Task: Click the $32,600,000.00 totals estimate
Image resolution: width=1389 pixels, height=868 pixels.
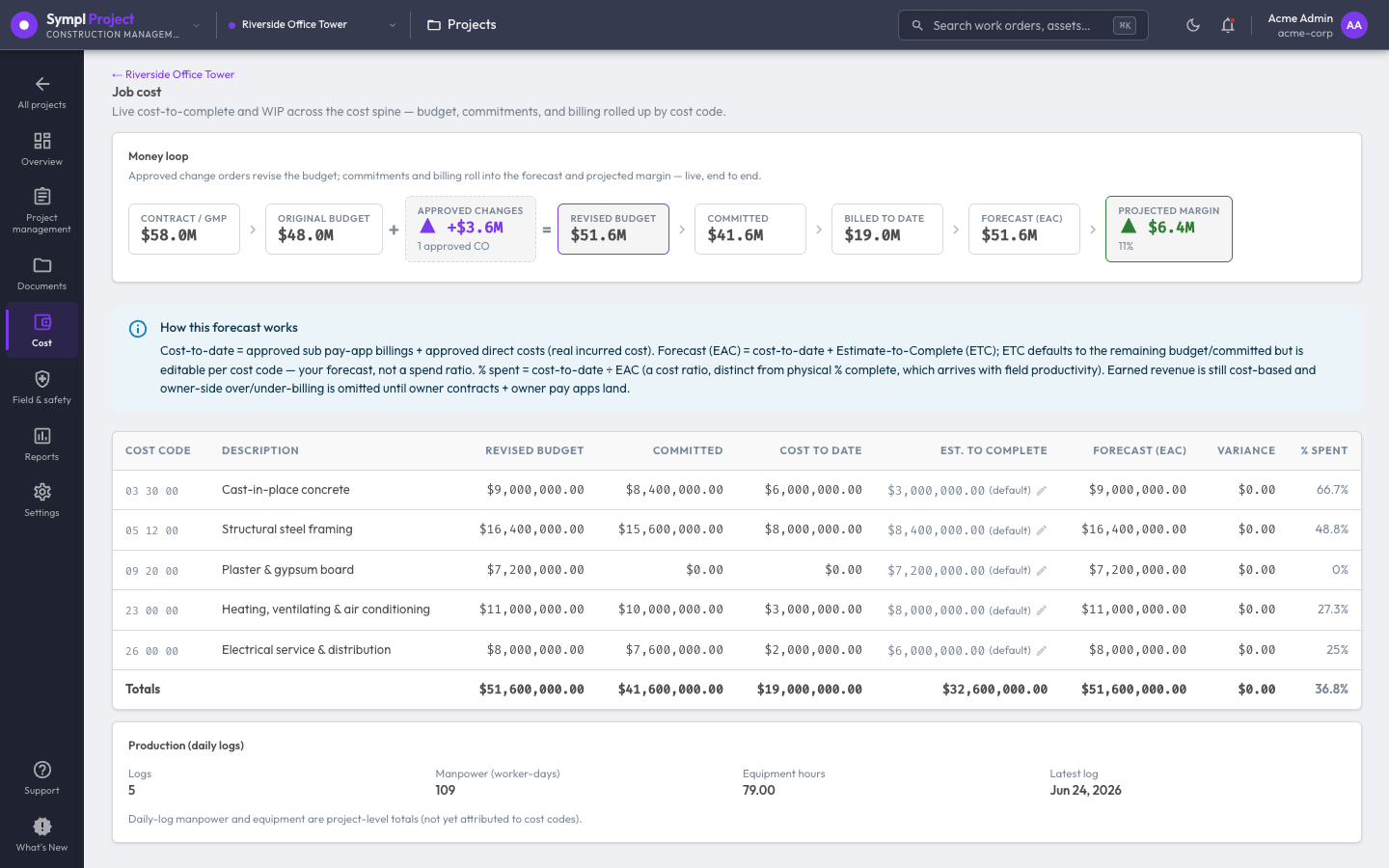Action: coord(994,690)
